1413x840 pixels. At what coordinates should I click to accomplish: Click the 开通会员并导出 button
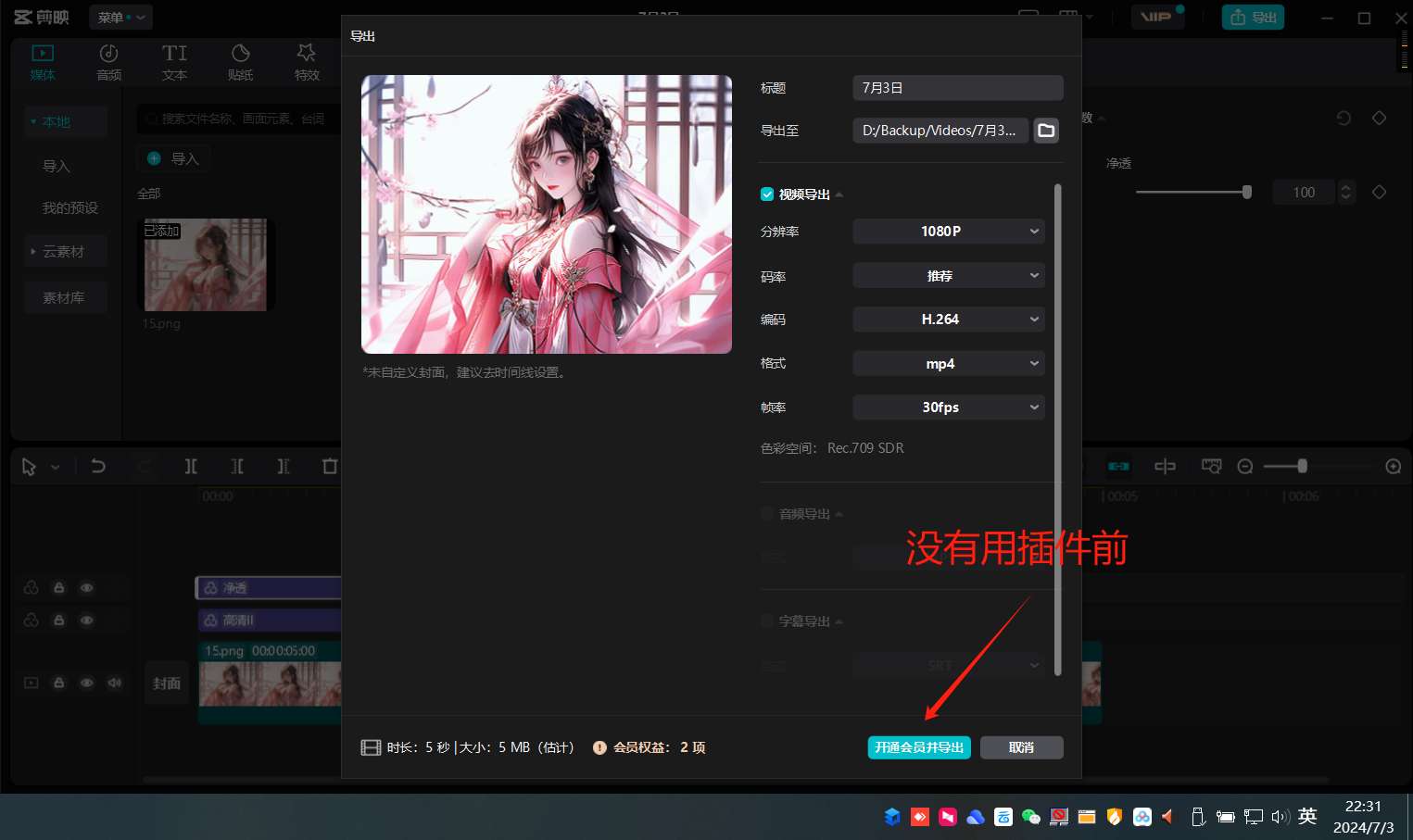click(x=918, y=746)
